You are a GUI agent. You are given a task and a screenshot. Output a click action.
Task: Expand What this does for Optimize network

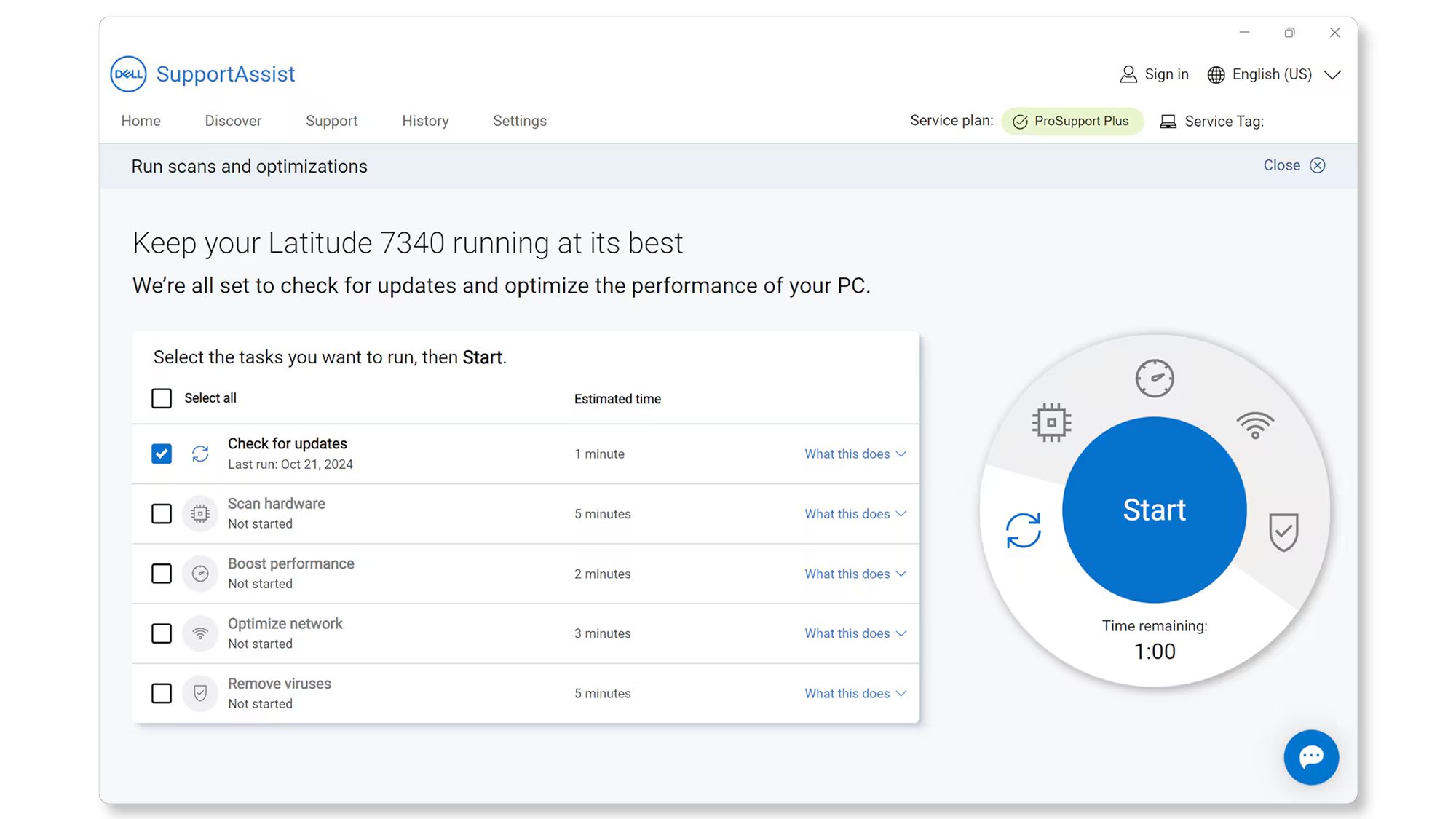tap(855, 633)
